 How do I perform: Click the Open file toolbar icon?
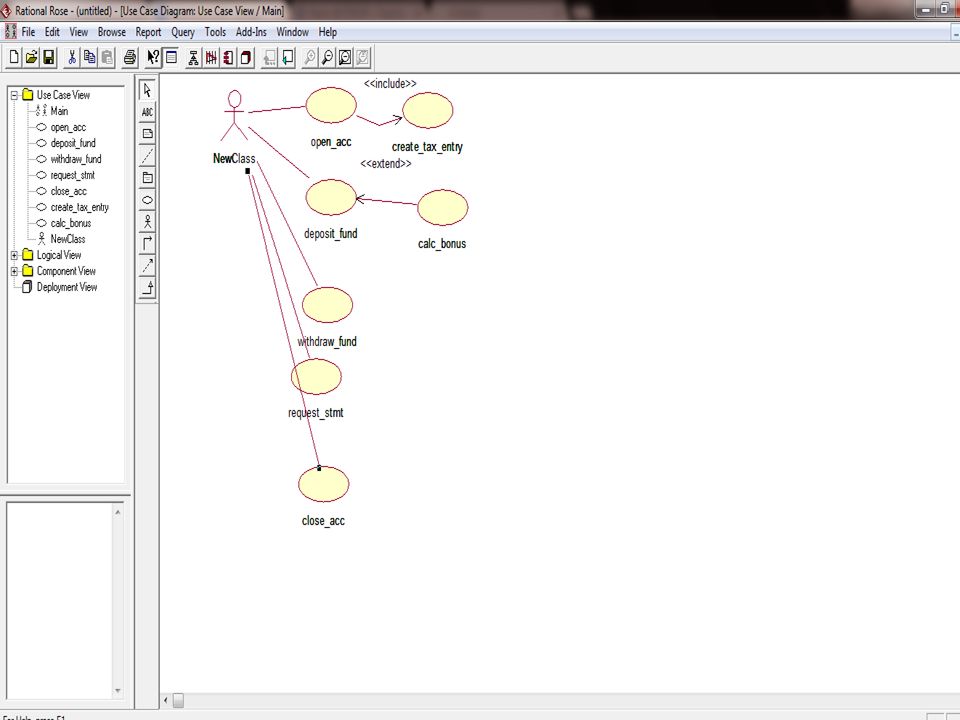tap(31, 58)
